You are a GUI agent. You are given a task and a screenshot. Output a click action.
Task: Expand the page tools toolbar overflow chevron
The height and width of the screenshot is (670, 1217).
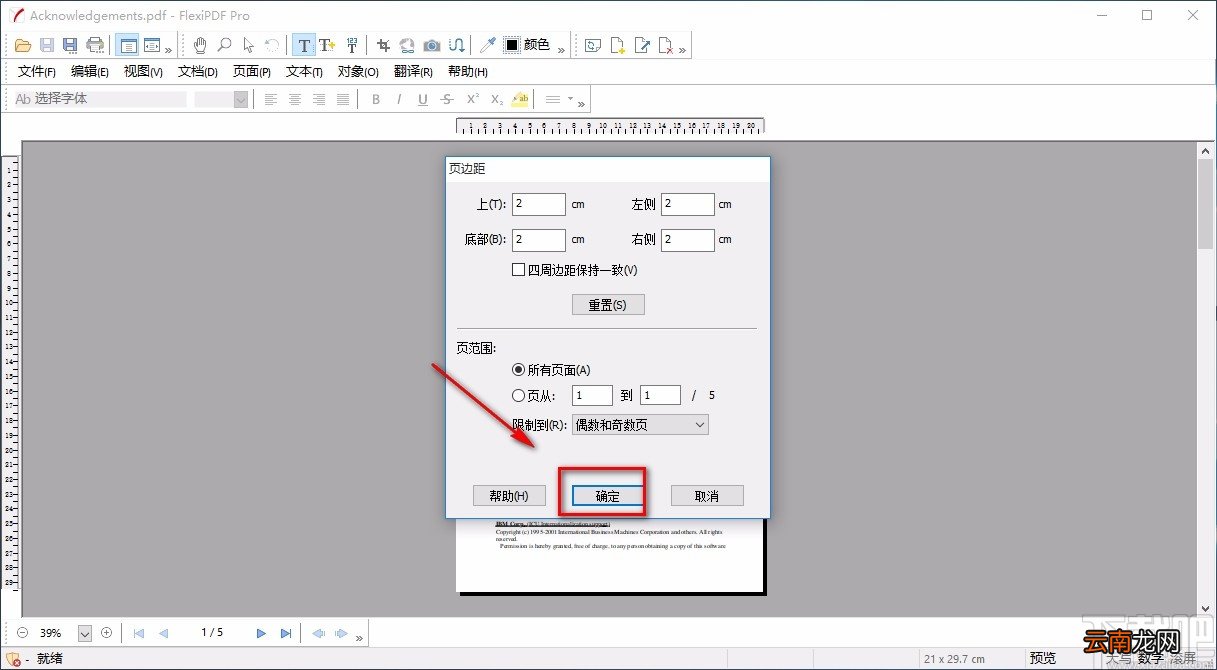[x=683, y=49]
